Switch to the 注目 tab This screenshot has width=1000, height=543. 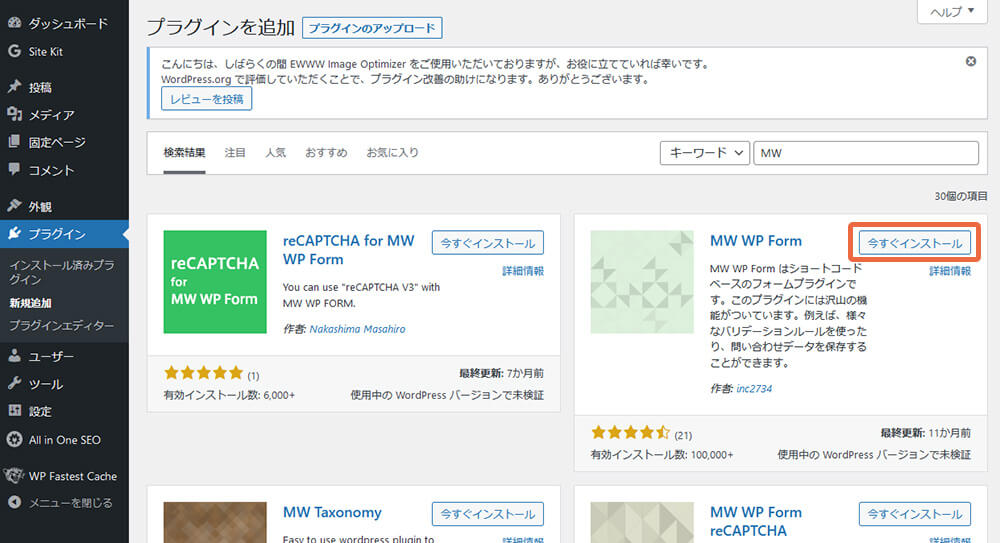coord(235,152)
